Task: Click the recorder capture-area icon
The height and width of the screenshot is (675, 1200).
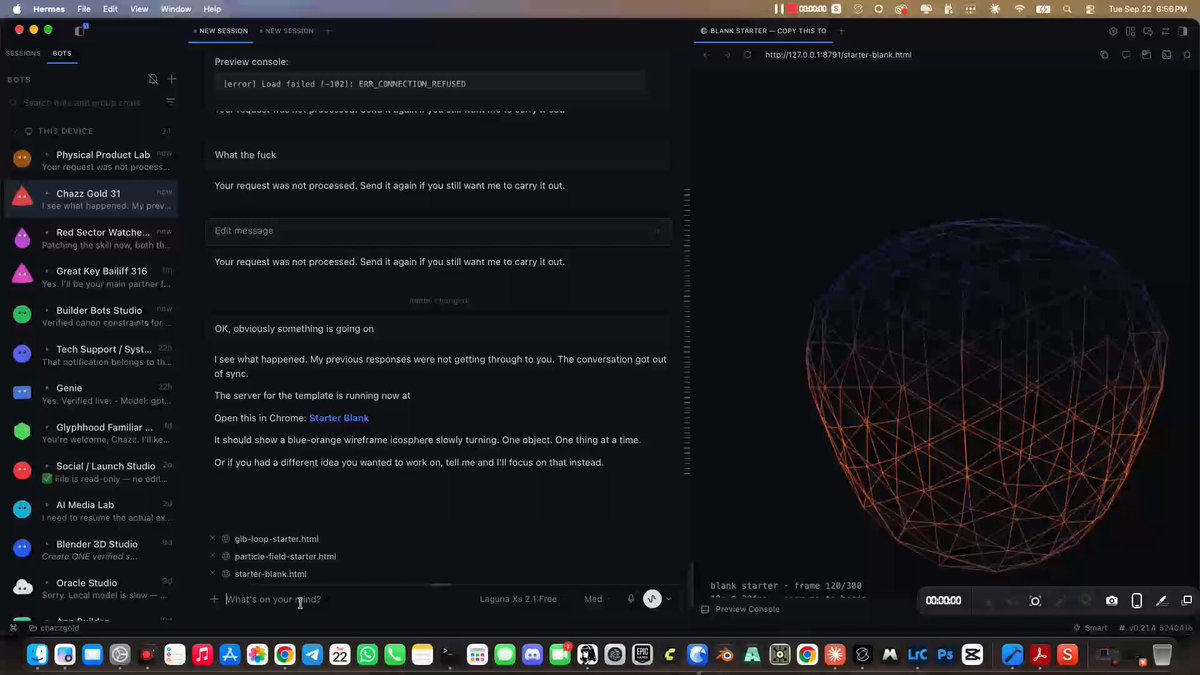Action: pos(1035,601)
